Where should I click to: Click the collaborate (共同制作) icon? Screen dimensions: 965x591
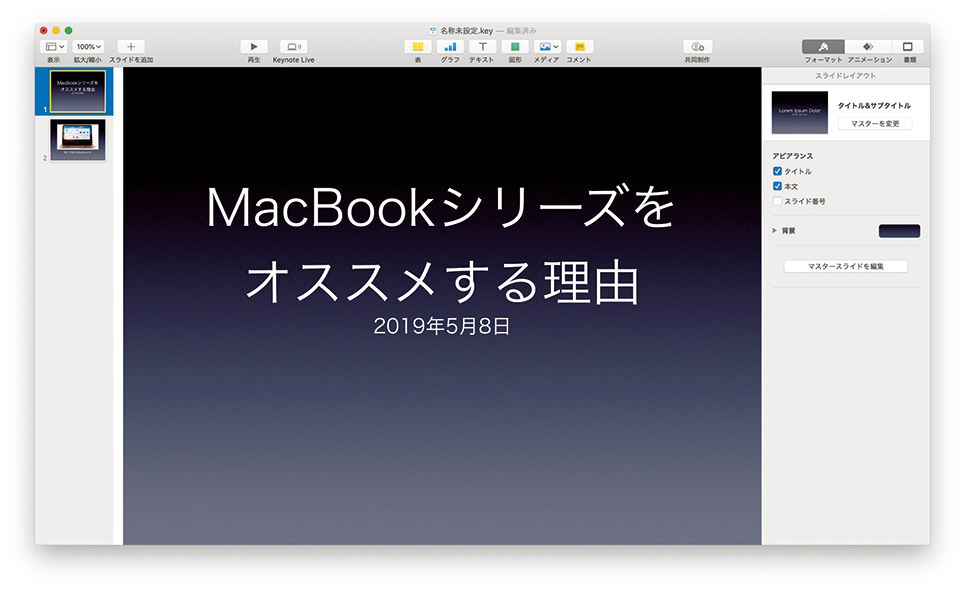pyautogui.click(x=697, y=47)
